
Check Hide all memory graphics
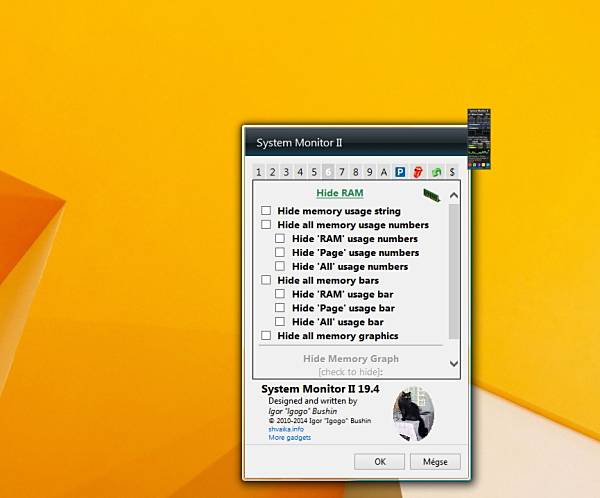[x=266, y=336]
